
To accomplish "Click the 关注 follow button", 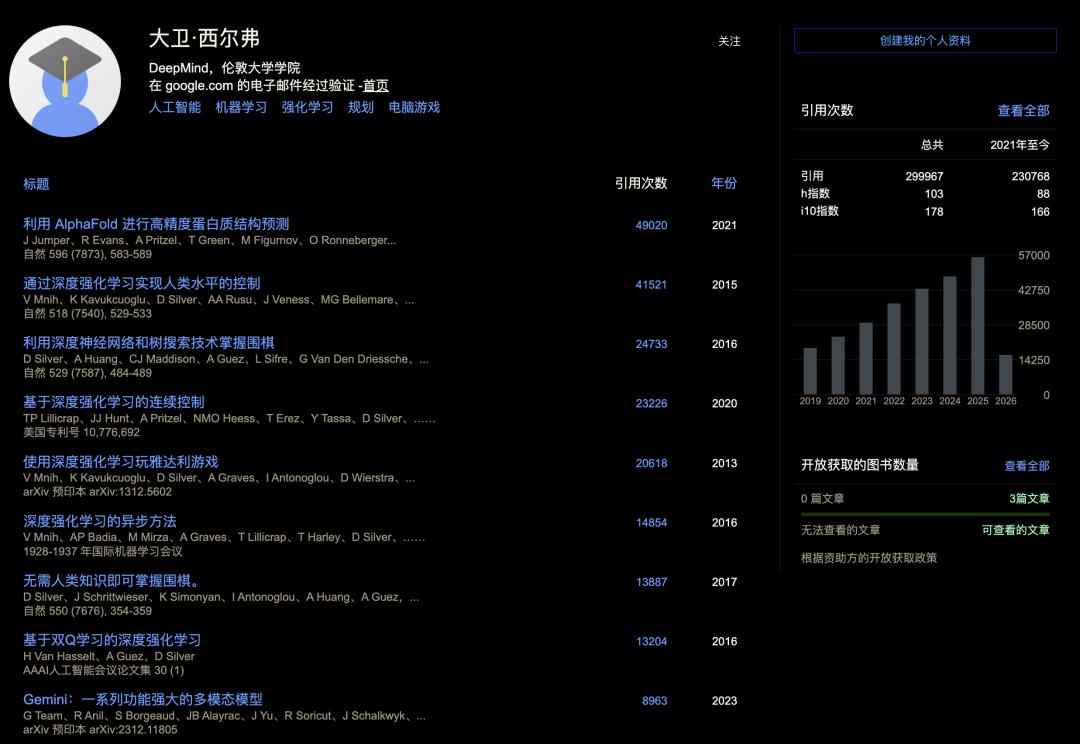I will tap(729, 41).
